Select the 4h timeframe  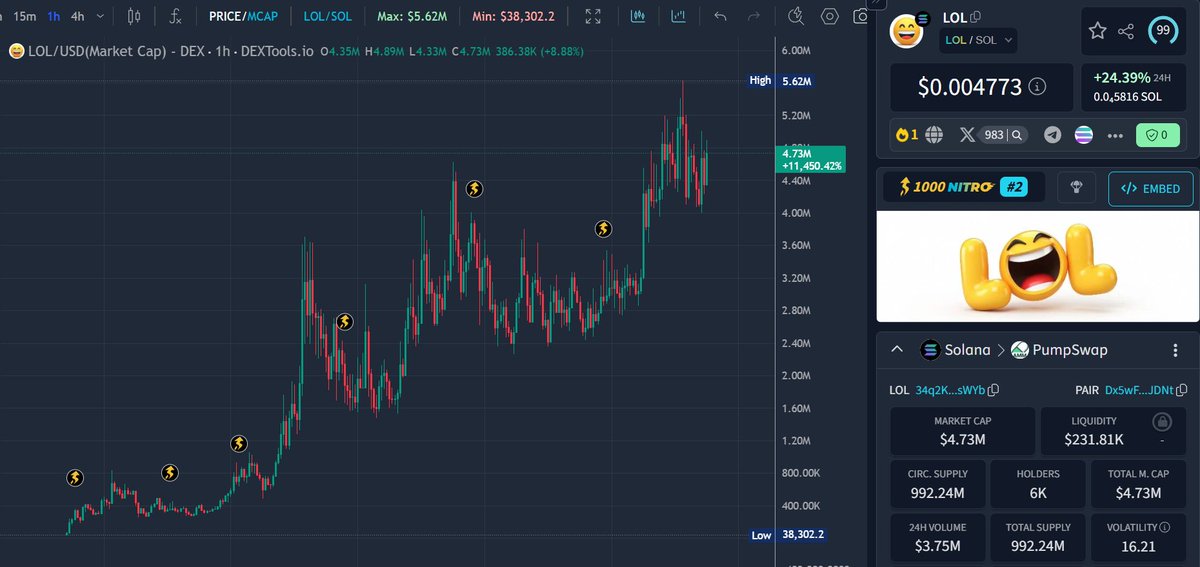tap(78, 16)
